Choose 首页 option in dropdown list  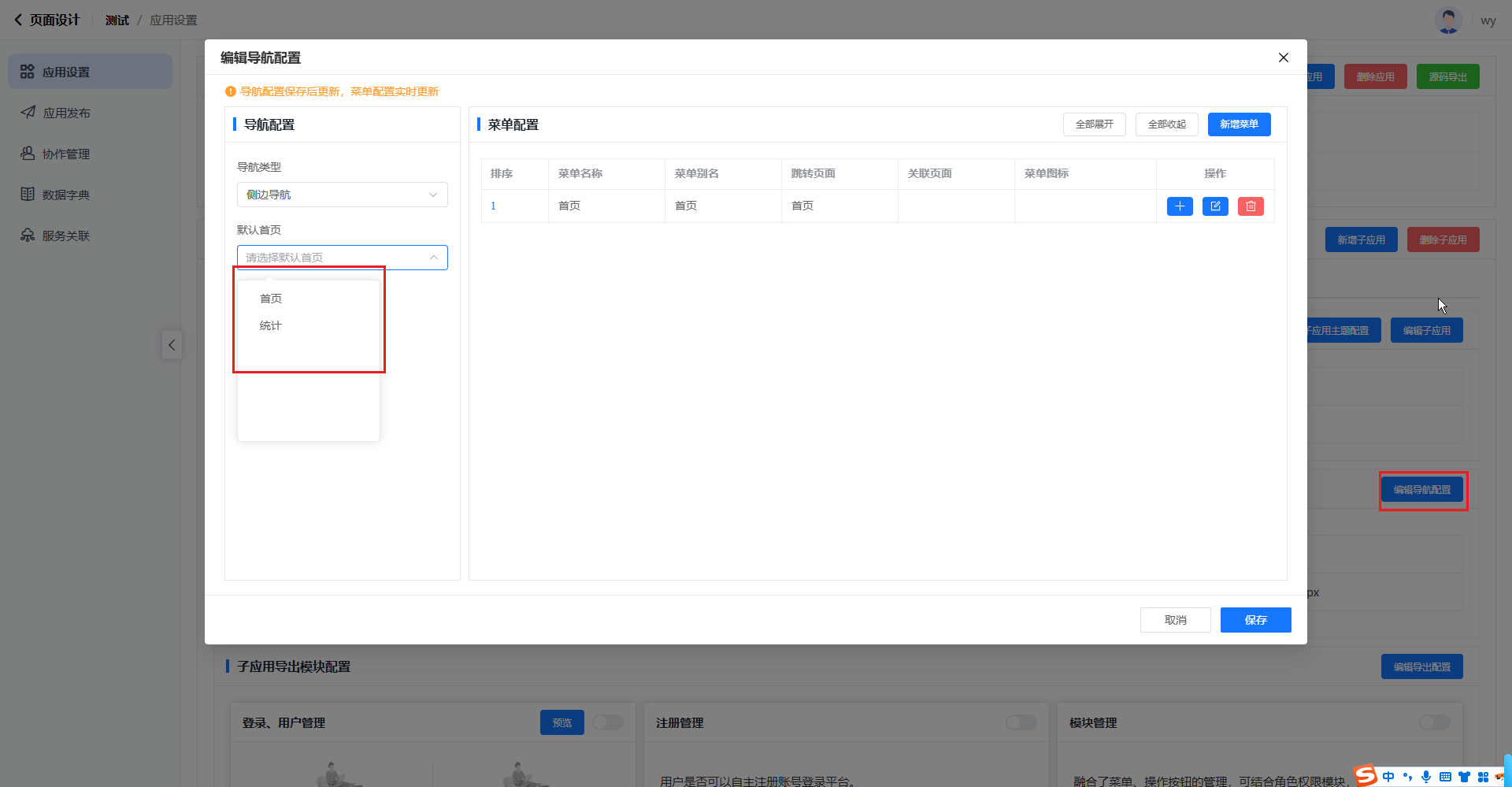(x=271, y=299)
